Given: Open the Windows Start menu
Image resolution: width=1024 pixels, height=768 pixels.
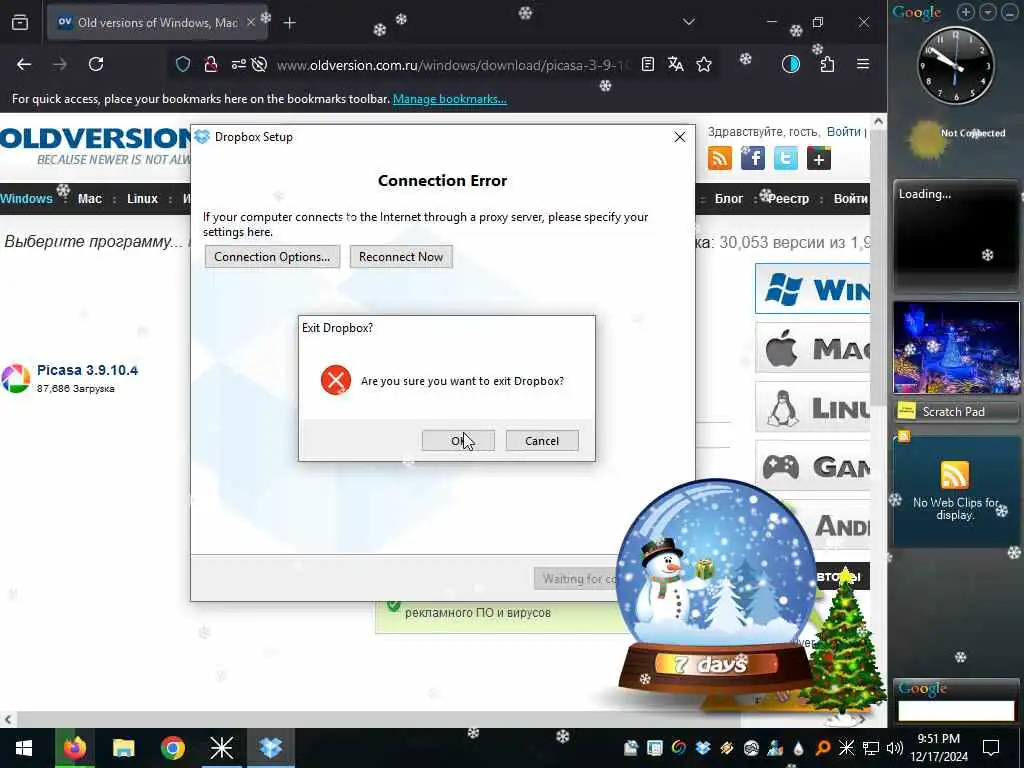Looking at the screenshot, I should [24, 748].
